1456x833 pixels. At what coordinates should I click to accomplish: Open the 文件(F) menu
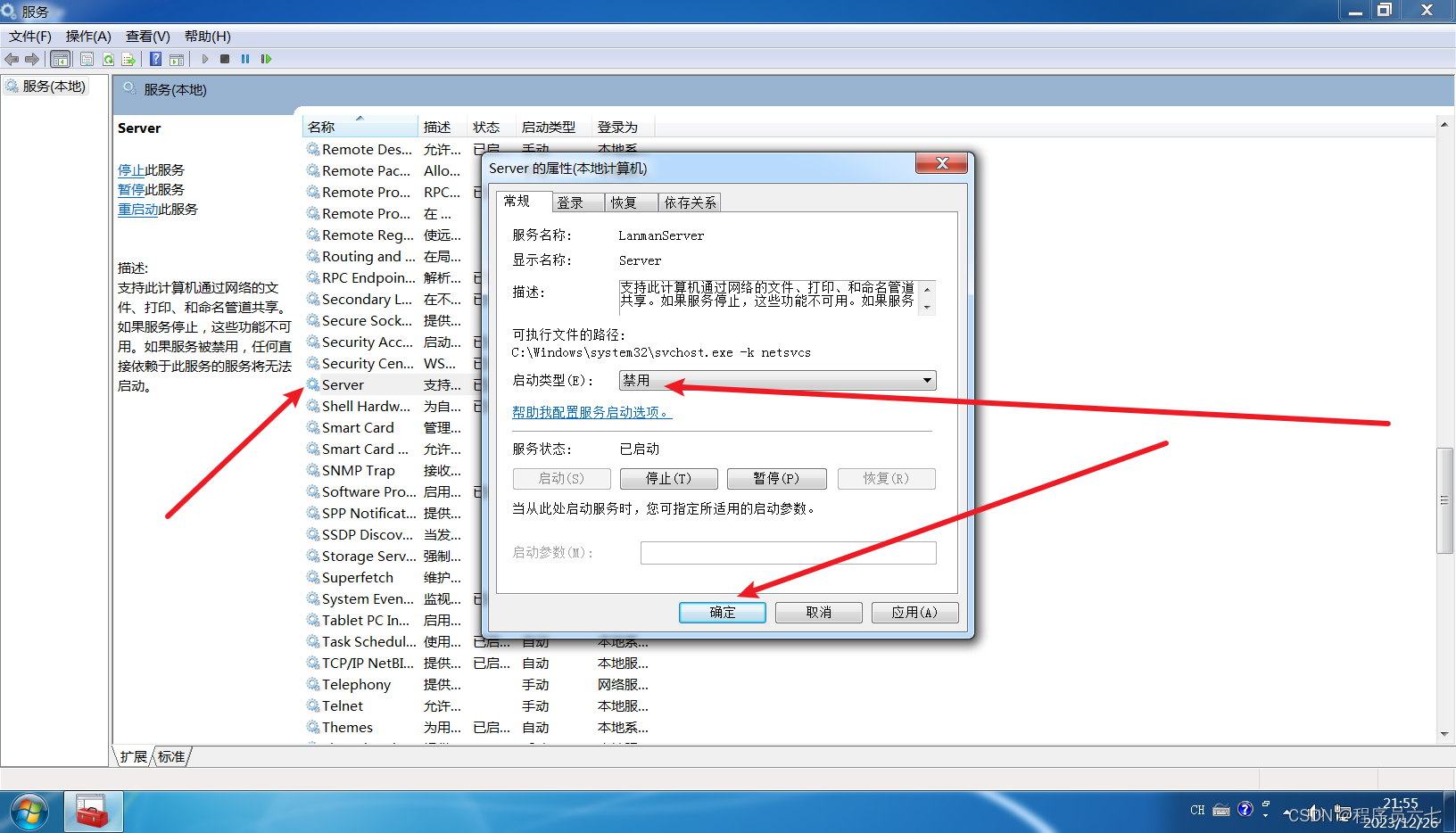pyautogui.click(x=30, y=37)
